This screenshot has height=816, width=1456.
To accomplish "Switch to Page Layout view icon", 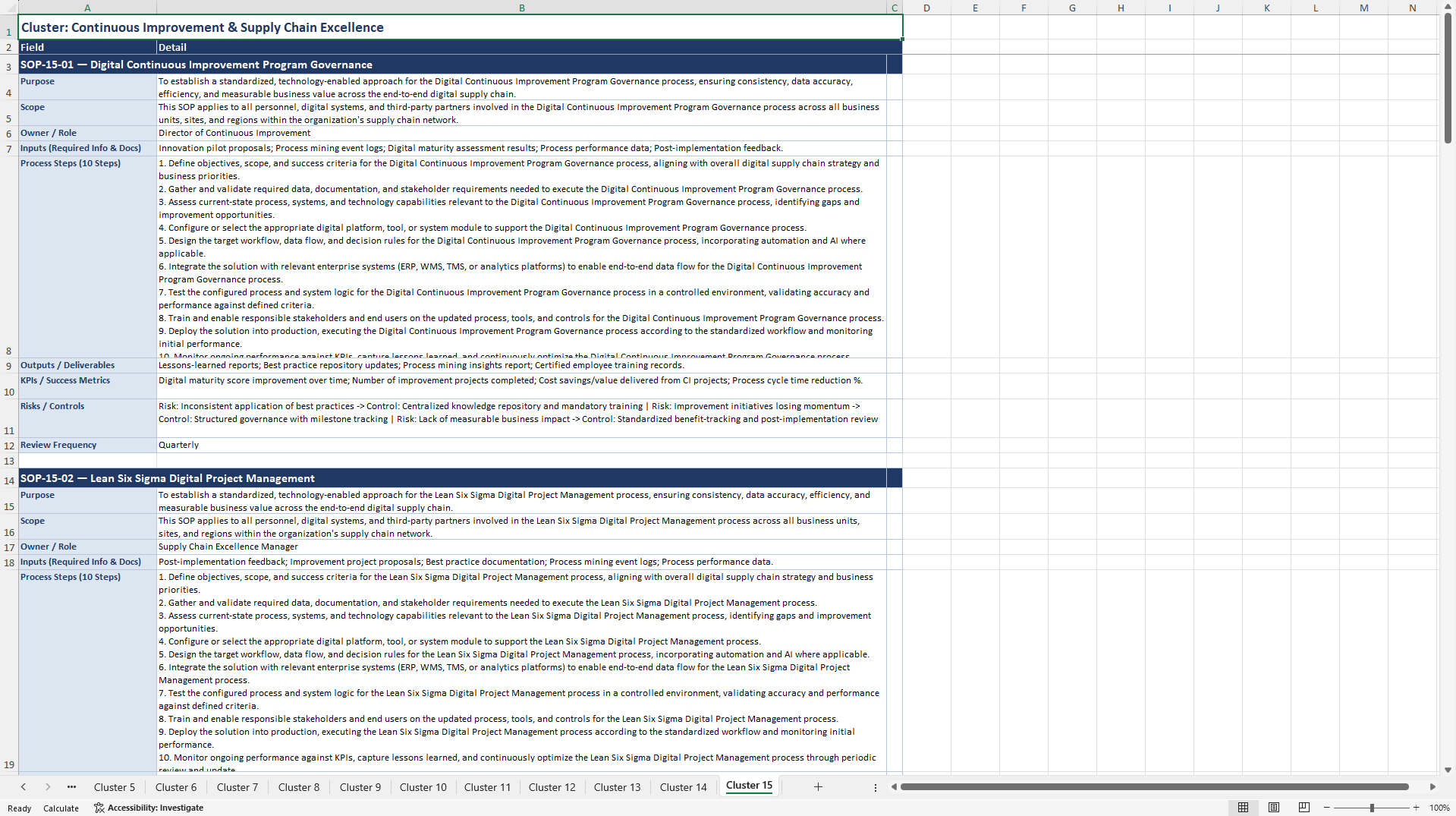I will pos(1274,808).
